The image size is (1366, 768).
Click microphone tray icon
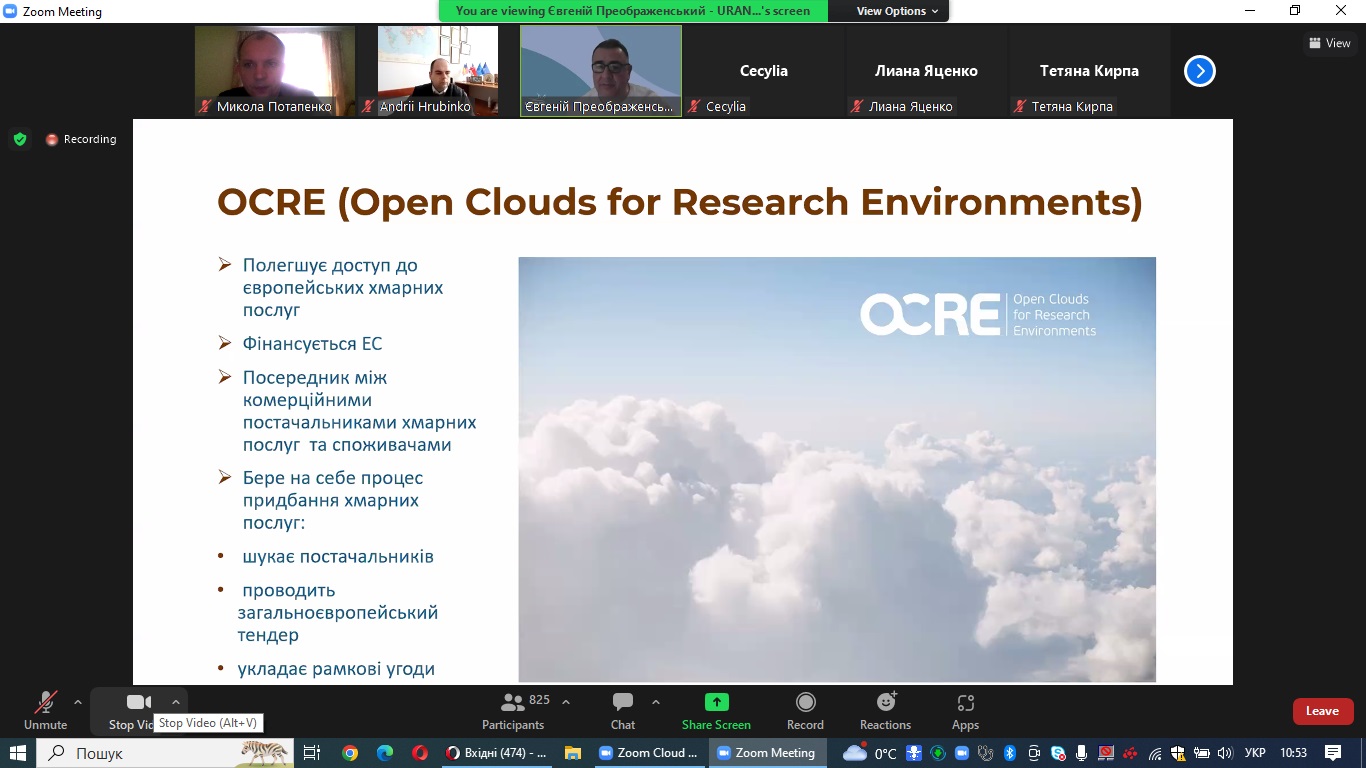click(x=1081, y=753)
